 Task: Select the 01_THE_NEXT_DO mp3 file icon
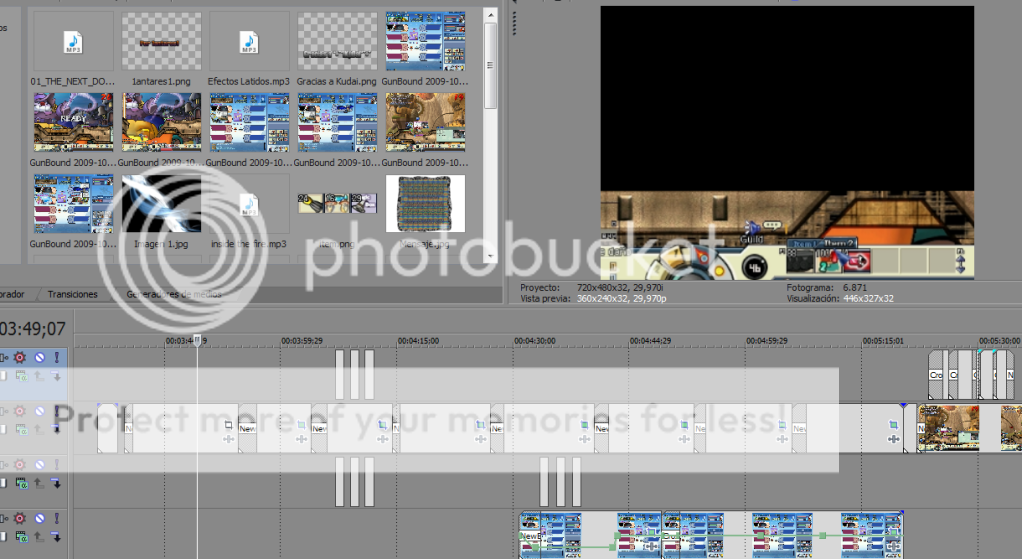click(73, 42)
